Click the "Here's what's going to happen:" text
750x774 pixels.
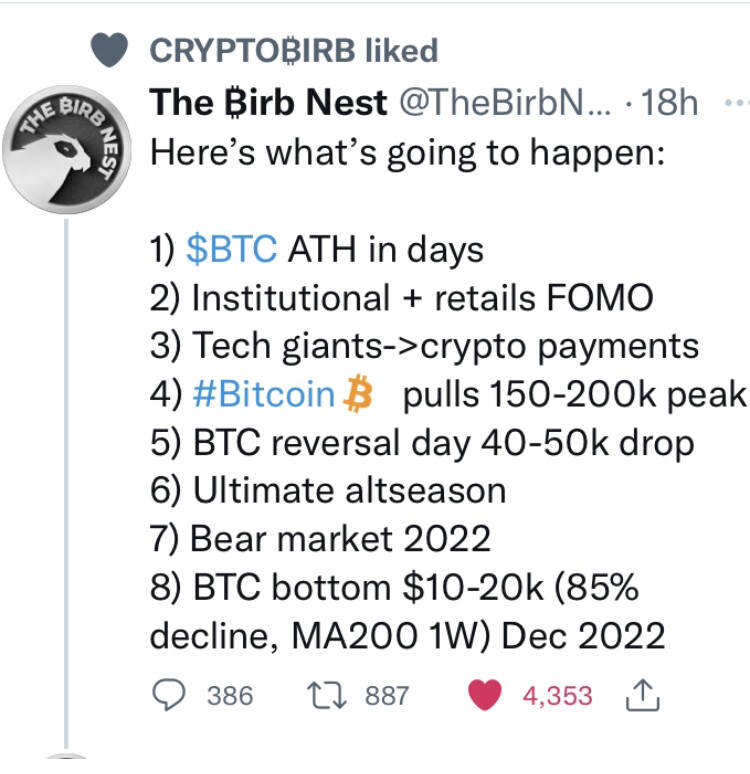pos(408,152)
